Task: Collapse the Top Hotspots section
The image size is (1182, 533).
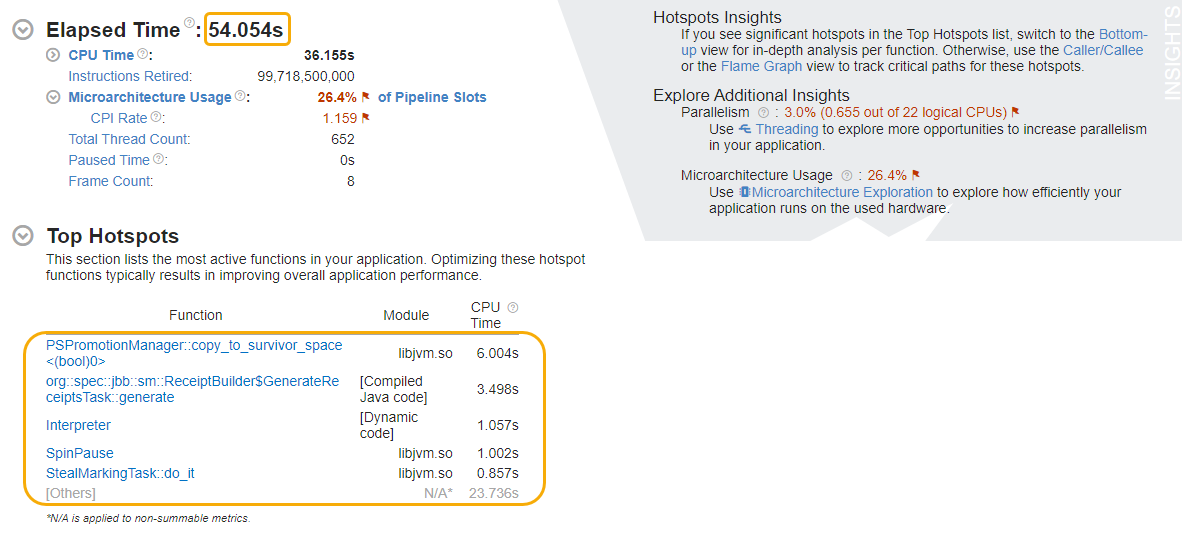Action: coord(22,236)
